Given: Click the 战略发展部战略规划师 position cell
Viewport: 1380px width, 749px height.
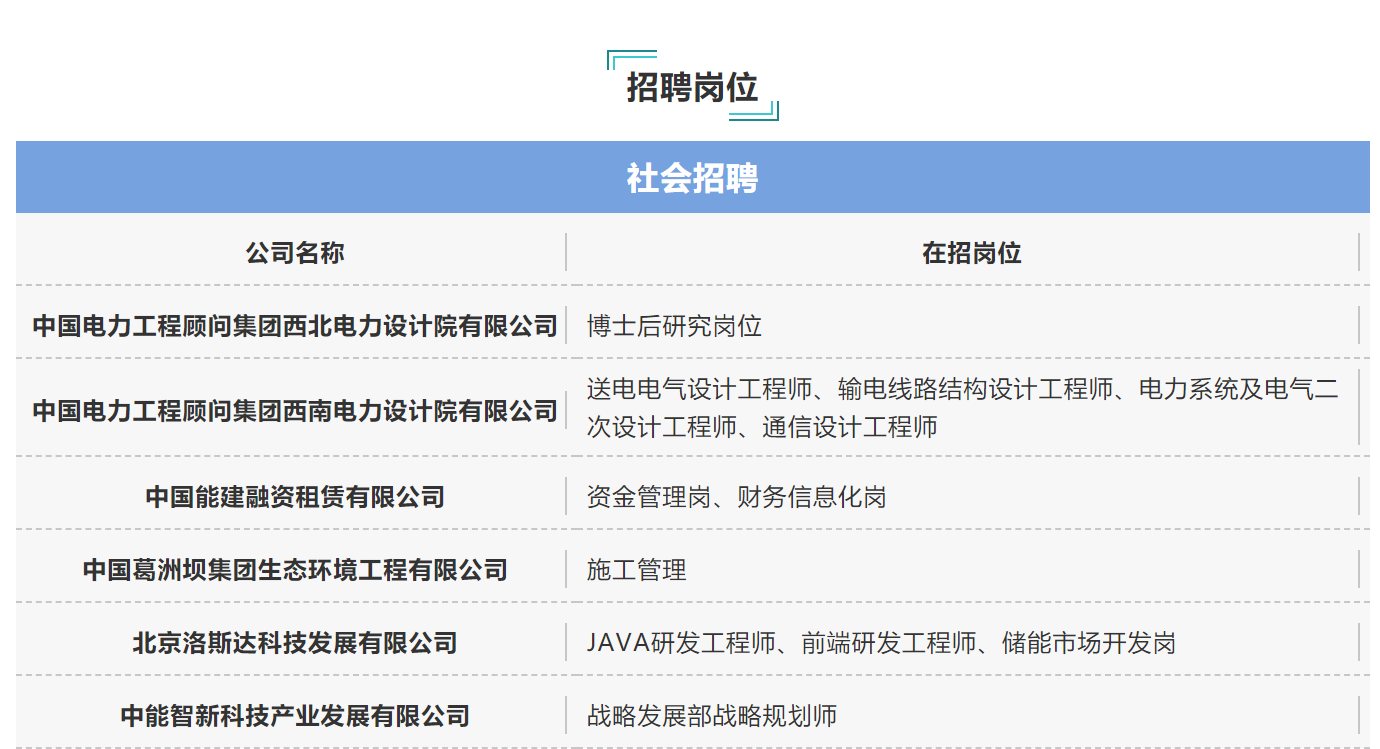Looking at the screenshot, I should click(712, 715).
